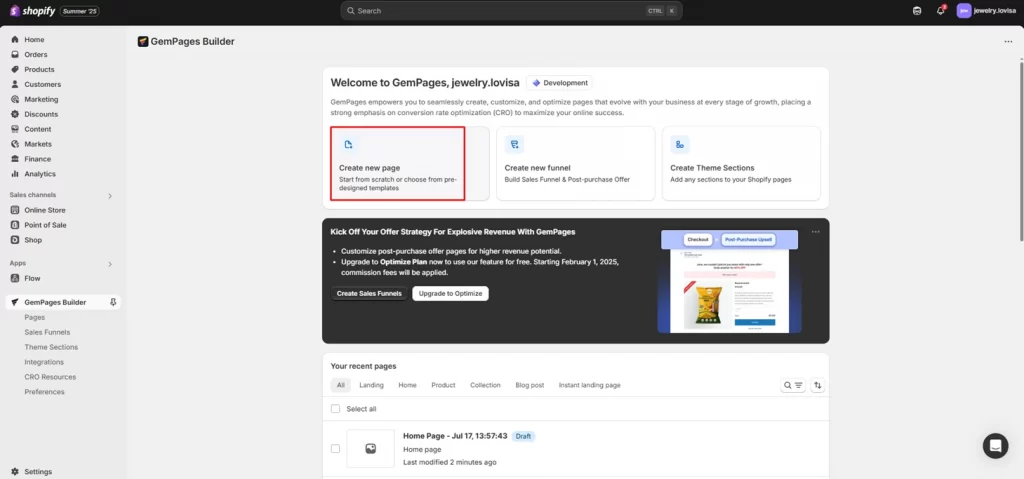The height and width of the screenshot is (479, 1024).
Task: Tick the Select all checkbox
Action: (x=336, y=408)
